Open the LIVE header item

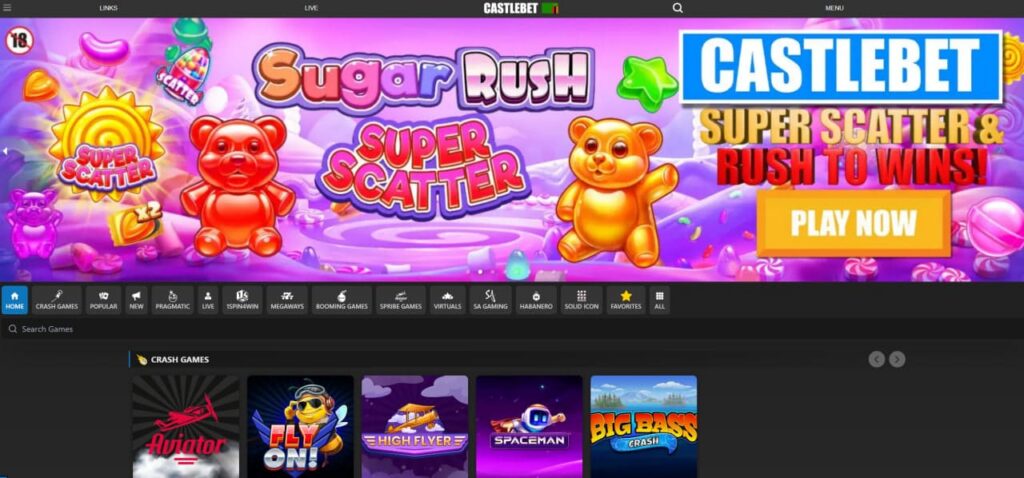[x=311, y=8]
